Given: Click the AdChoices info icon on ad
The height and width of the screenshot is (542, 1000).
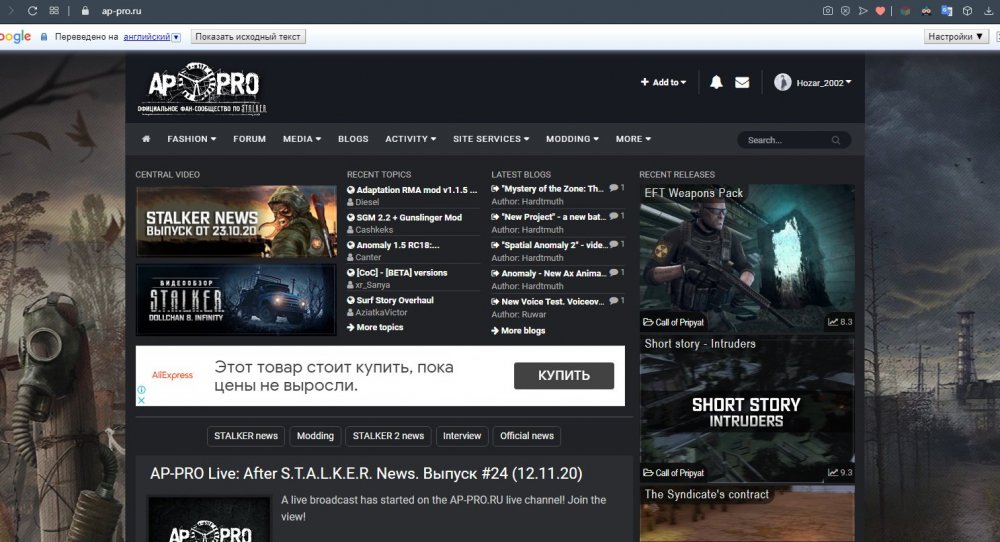Looking at the screenshot, I should 141,401.
